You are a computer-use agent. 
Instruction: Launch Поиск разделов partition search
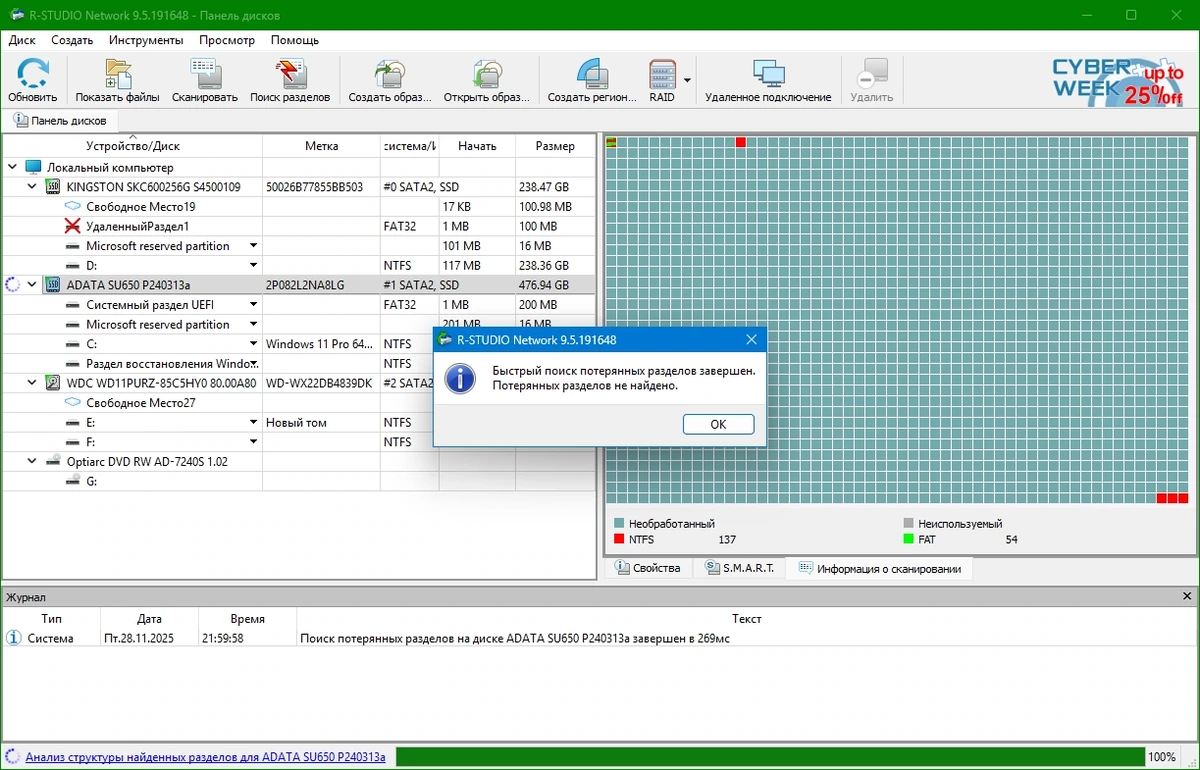pyautogui.click(x=290, y=80)
